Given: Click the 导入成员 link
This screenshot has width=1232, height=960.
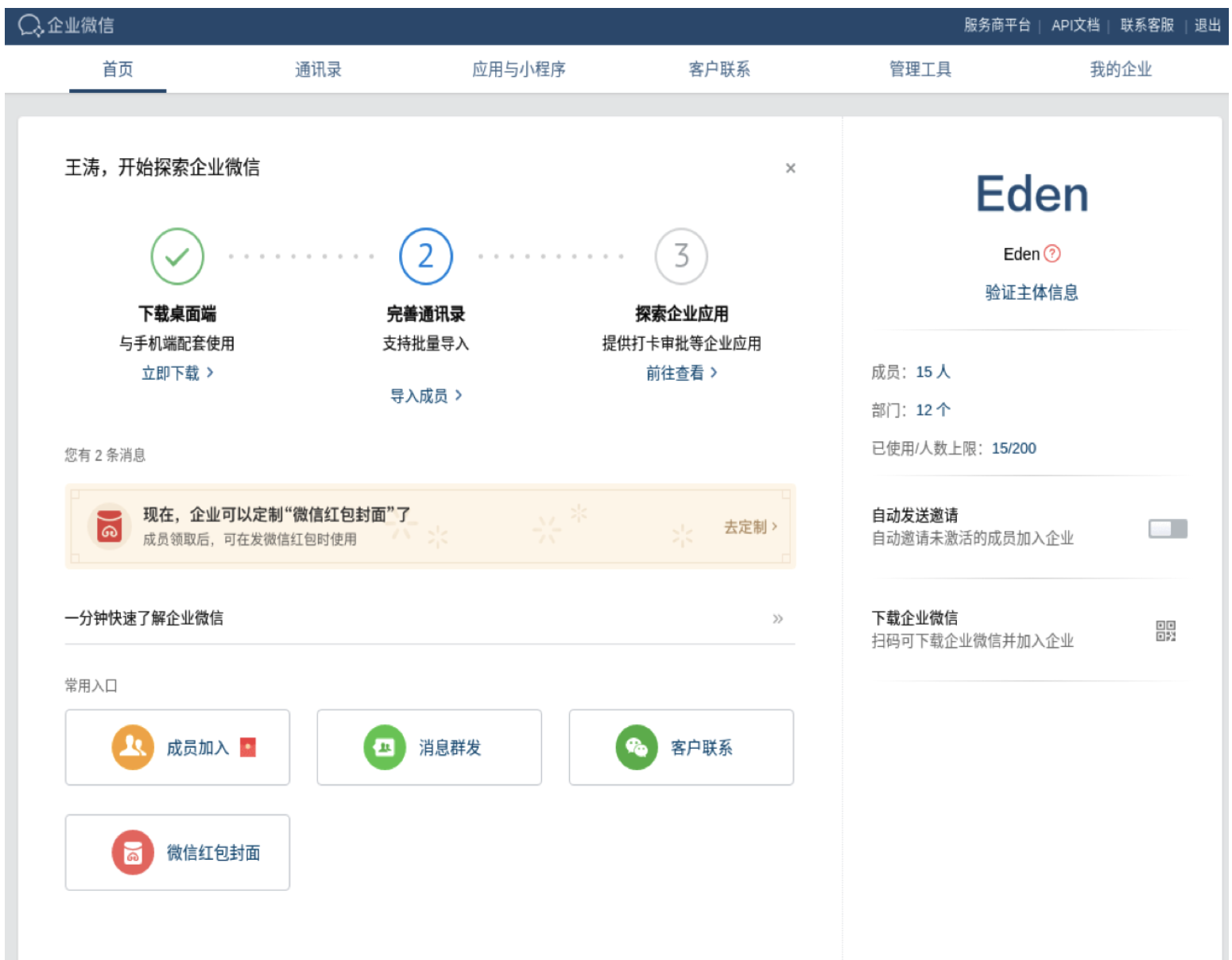Looking at the screenshot, I should [426, 396].
